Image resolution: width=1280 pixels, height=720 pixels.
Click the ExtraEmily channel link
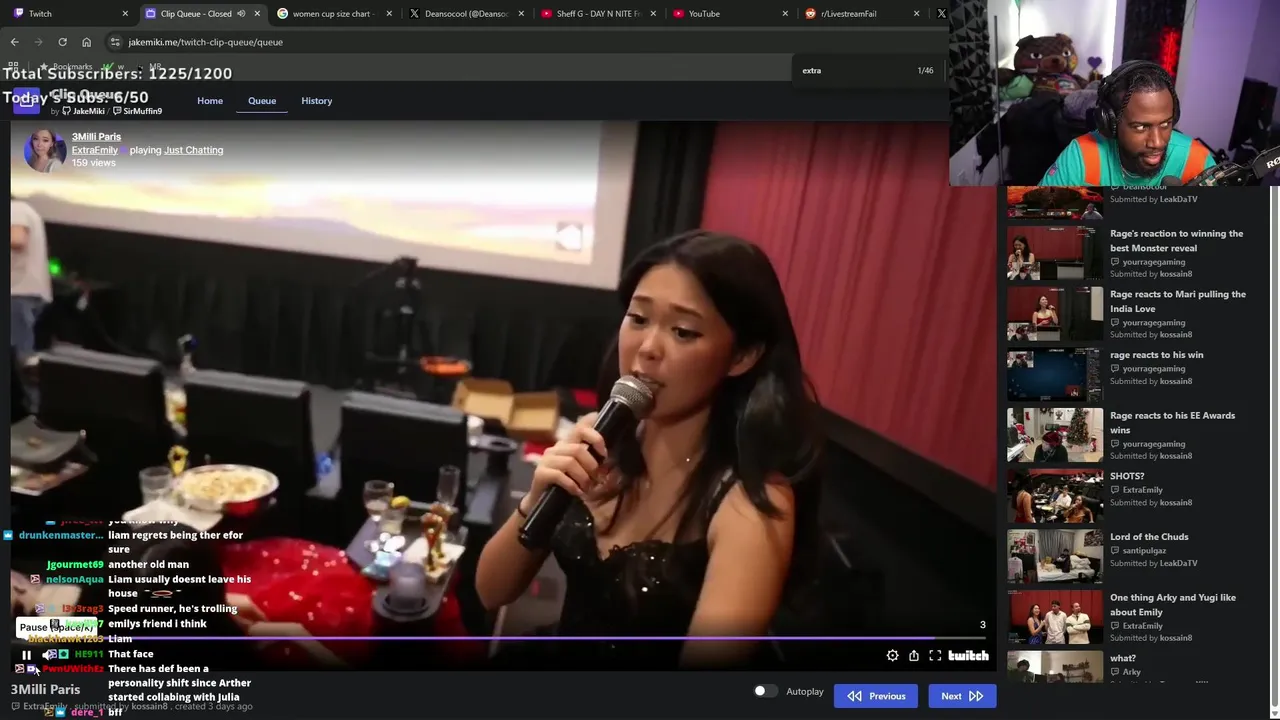95,150
